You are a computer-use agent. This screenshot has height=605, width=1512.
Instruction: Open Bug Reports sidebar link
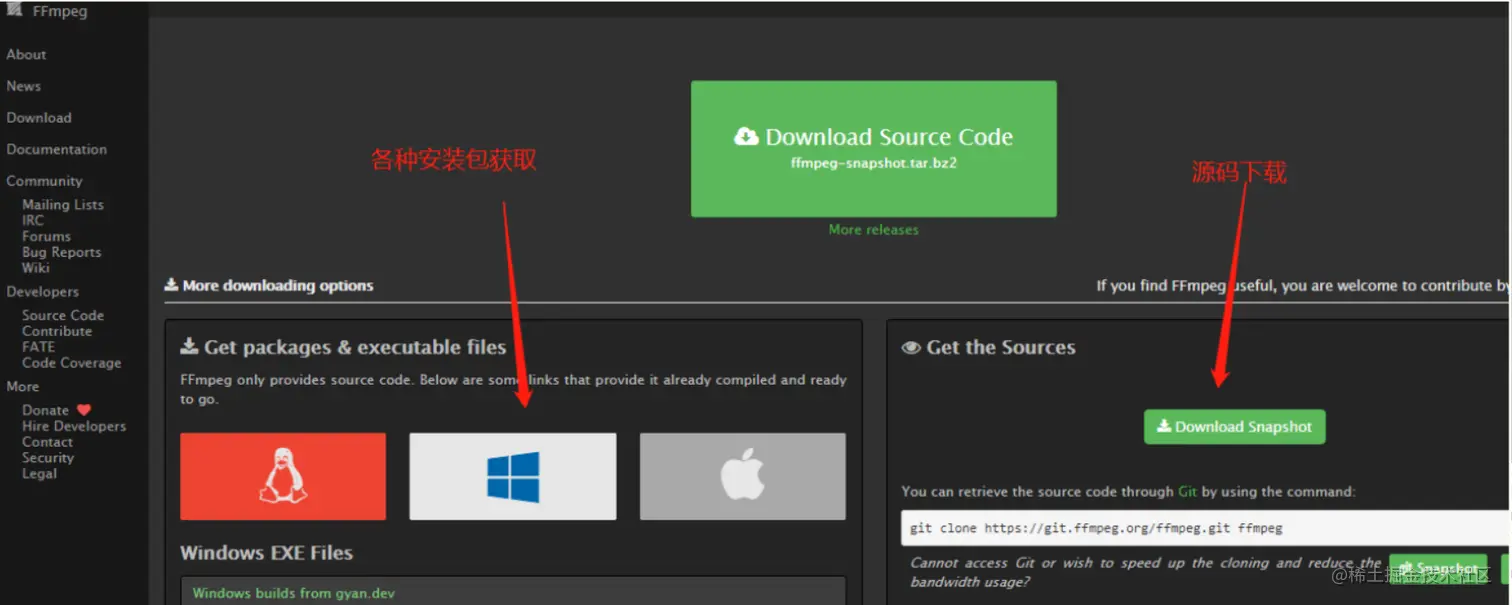pyautogui.click(x=61, y=252)
